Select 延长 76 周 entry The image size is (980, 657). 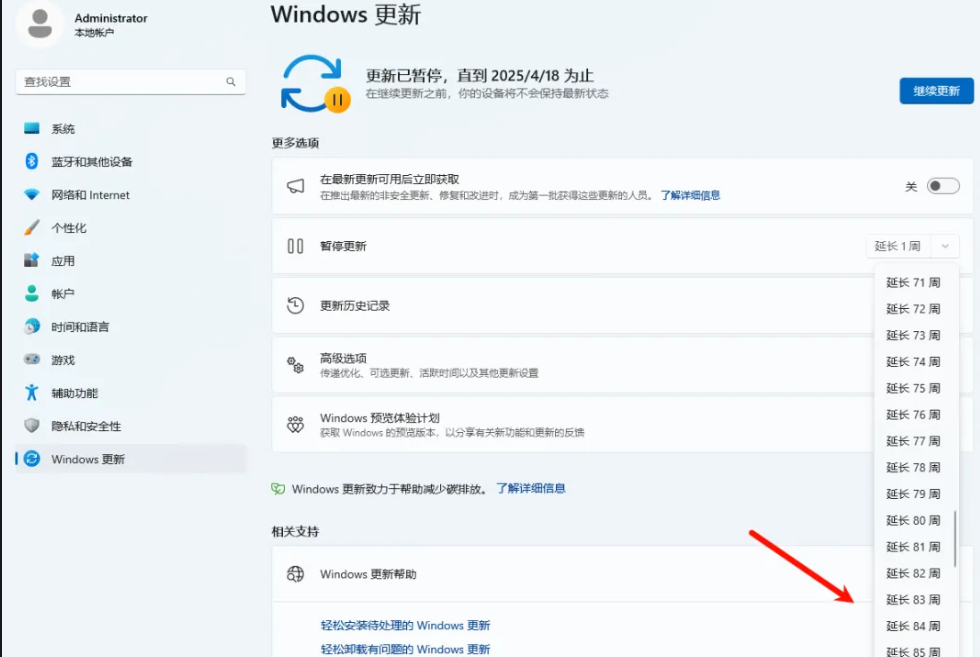(x=913, y=415)
